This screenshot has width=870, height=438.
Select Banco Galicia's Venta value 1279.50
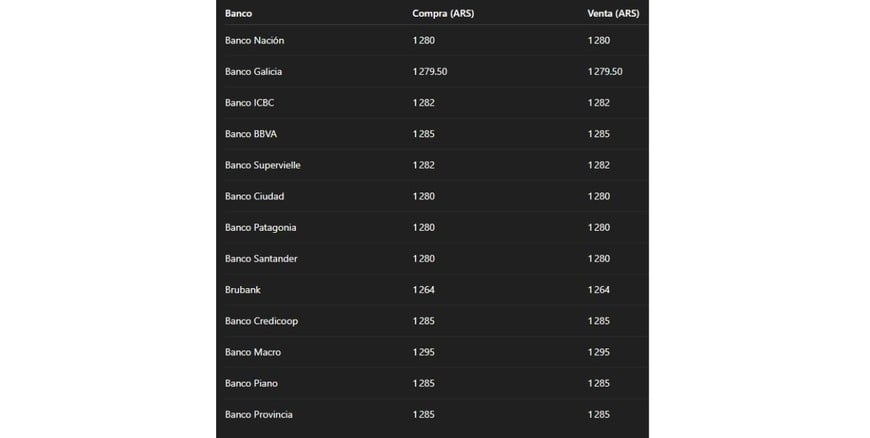[x=605, y=72]
